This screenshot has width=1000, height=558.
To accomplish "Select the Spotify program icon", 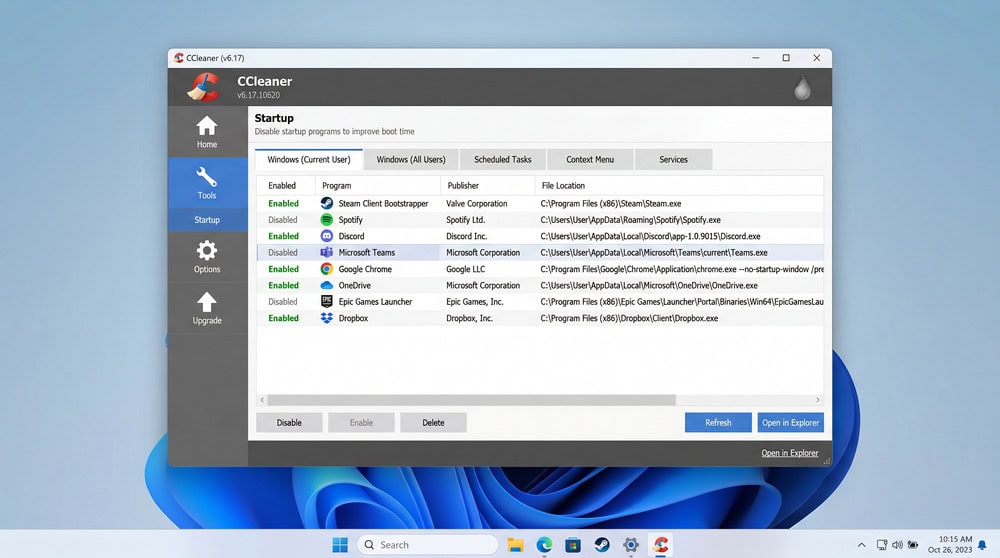I will pyautogui.click(x=327, y=219).
